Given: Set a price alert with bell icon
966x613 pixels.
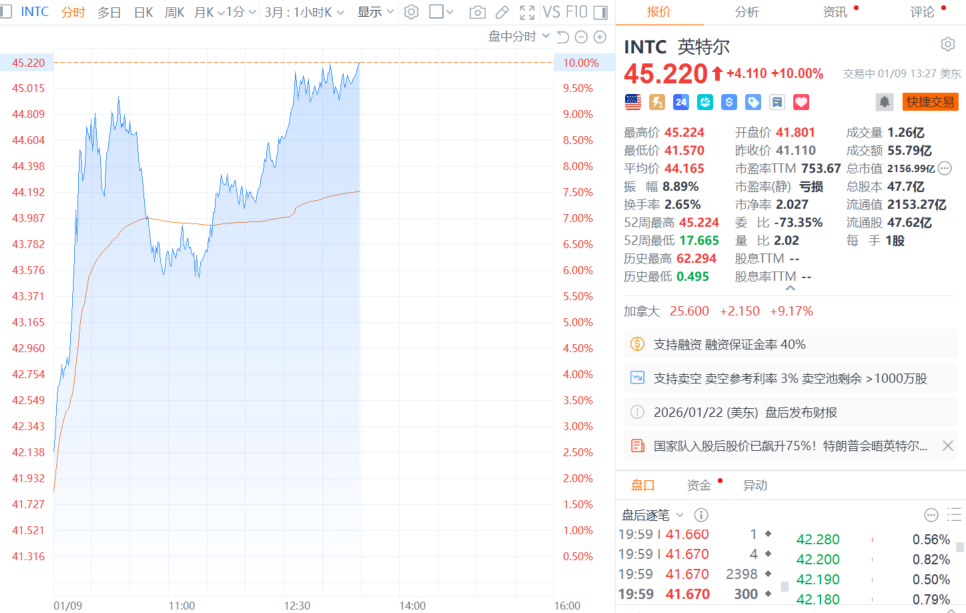Looking at the screenshot, I should [x=885, y=102].
